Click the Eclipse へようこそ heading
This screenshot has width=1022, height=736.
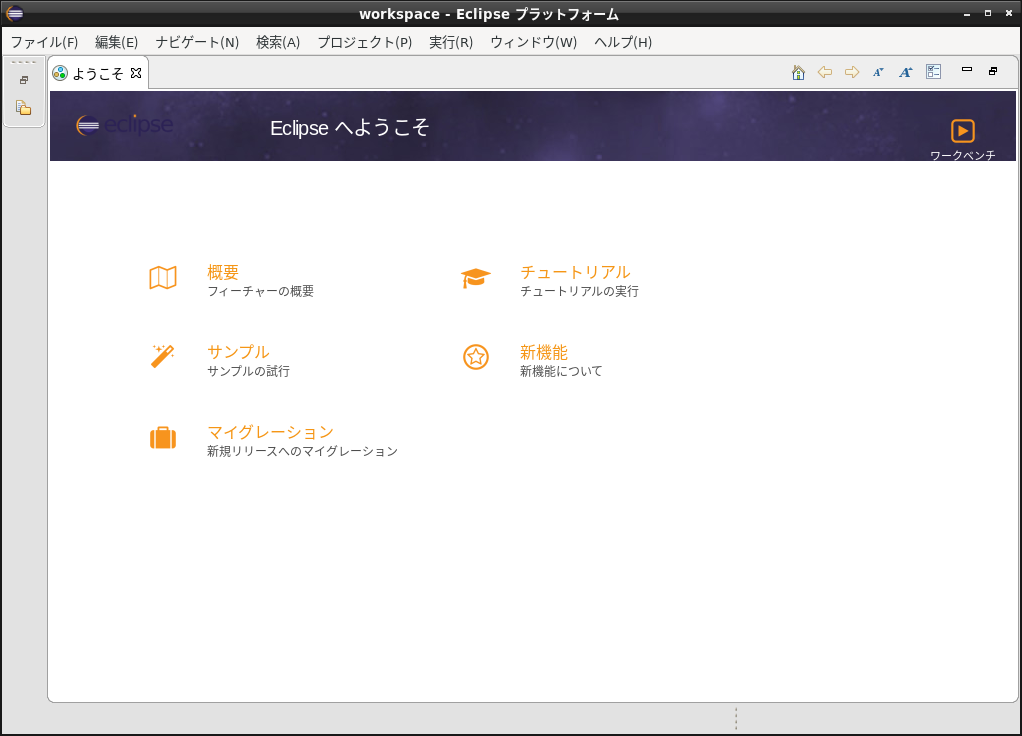coord(349,127)
